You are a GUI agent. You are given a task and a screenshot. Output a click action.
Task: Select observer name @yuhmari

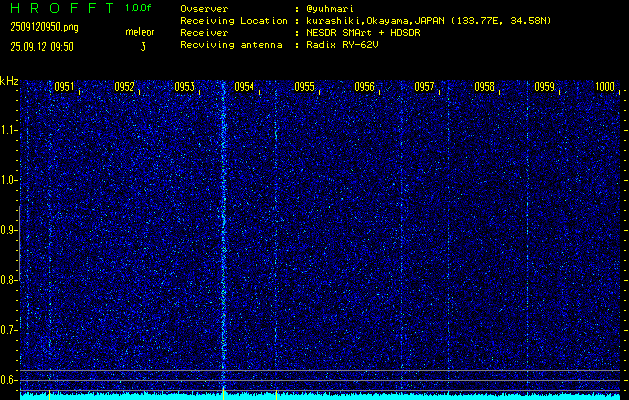tap(330, 8)
